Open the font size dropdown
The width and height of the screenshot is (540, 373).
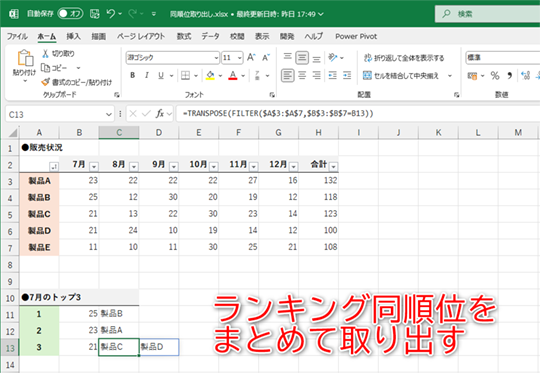pos(240,58)
